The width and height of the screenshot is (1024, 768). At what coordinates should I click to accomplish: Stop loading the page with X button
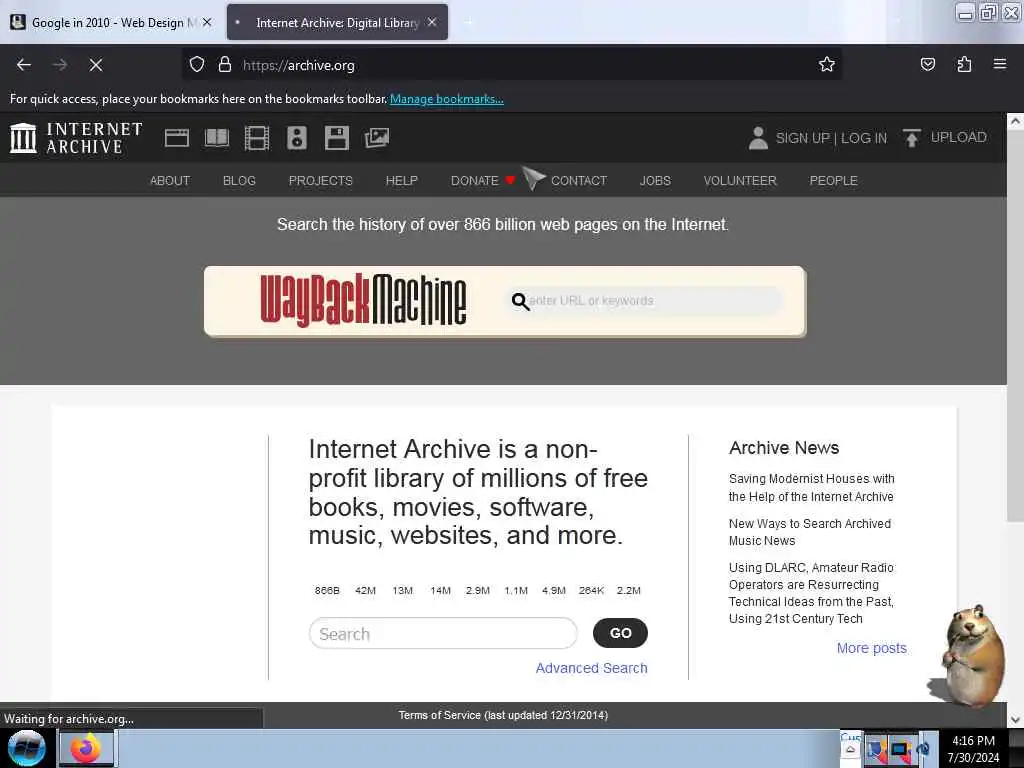[96, 65]
